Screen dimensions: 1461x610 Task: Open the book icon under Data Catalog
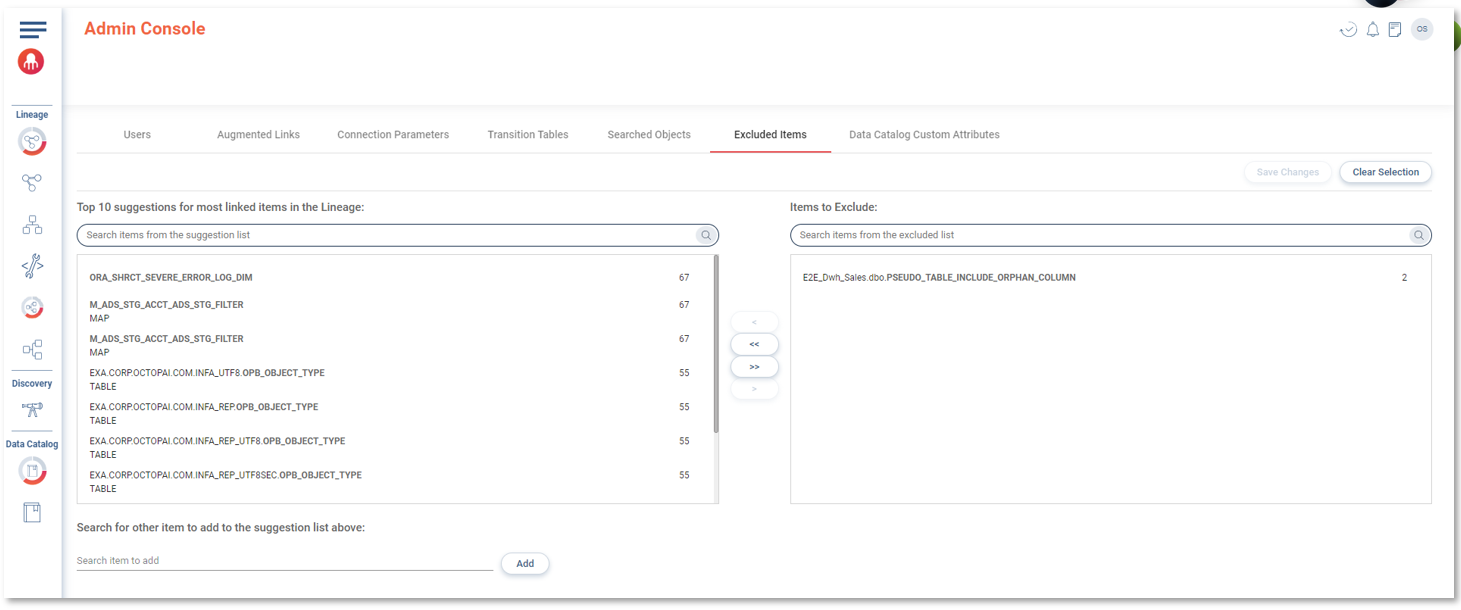coord(32,513)
